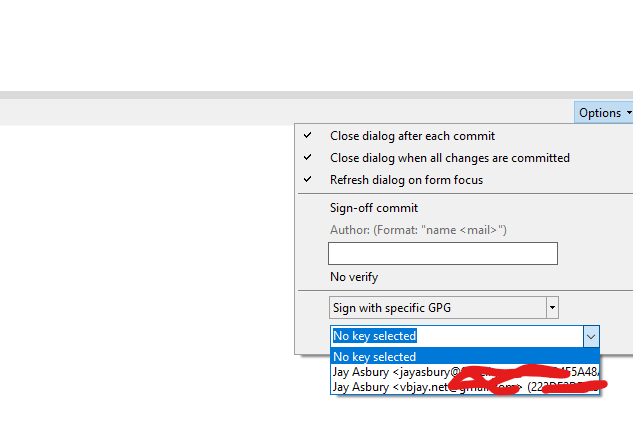Toggle Close dialog after each commit
This screenshot has width=633, height=433.
(x=412, y=136)
